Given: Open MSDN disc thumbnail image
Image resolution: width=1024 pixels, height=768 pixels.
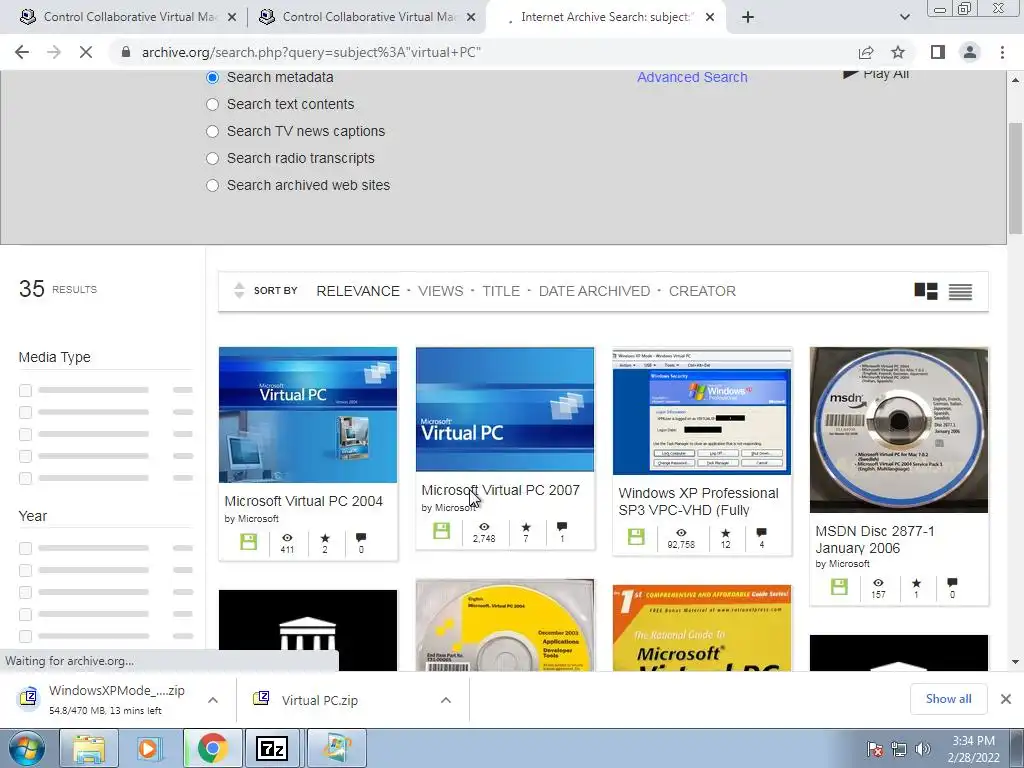Looking at the screenshot, I should (899, 430).
